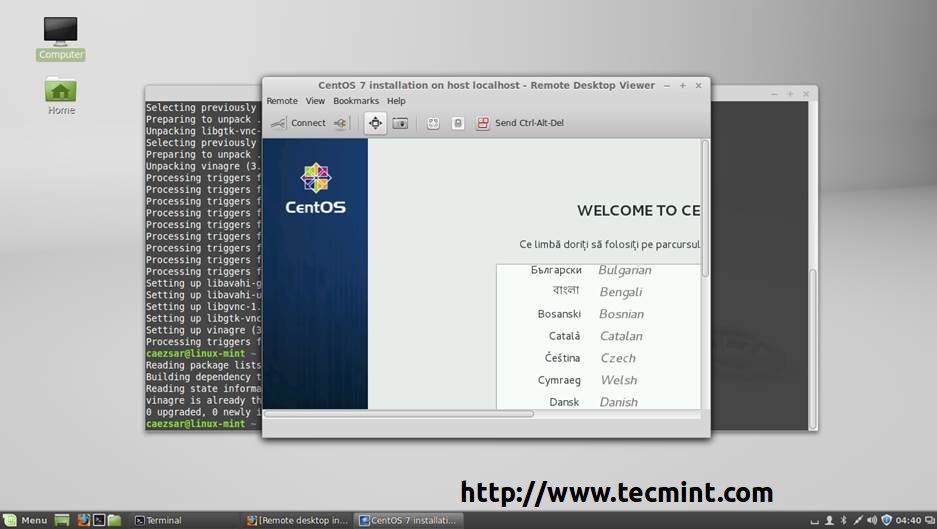The image size is (937, 529).
Task: Click the user icon in system tray
Action: pyautogui.click(x=829, y=521)
